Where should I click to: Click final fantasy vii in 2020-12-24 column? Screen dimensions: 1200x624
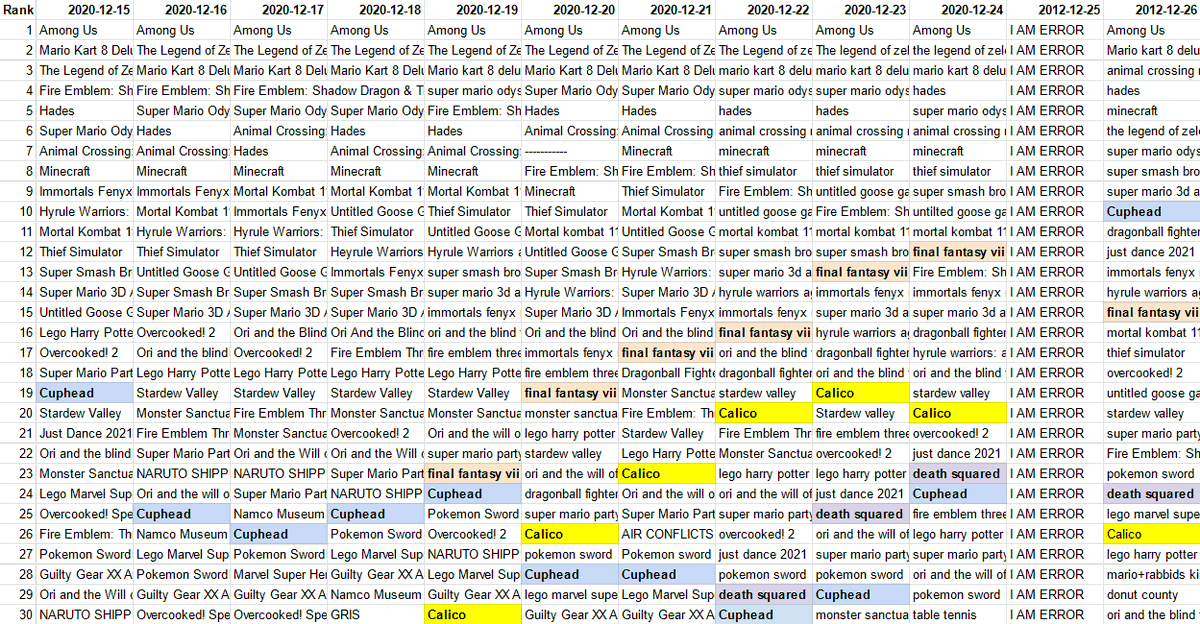(958, 252)
